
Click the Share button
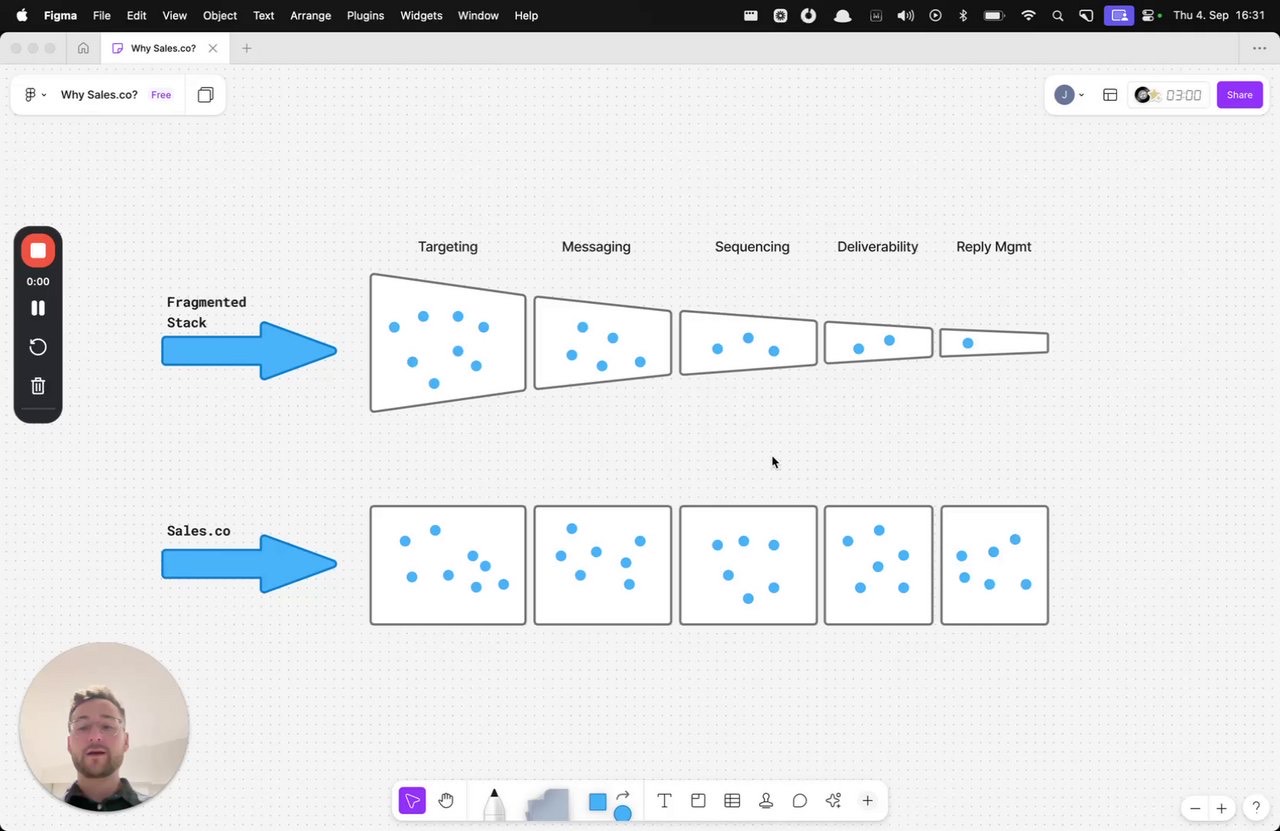click(x=1240, y=95)
